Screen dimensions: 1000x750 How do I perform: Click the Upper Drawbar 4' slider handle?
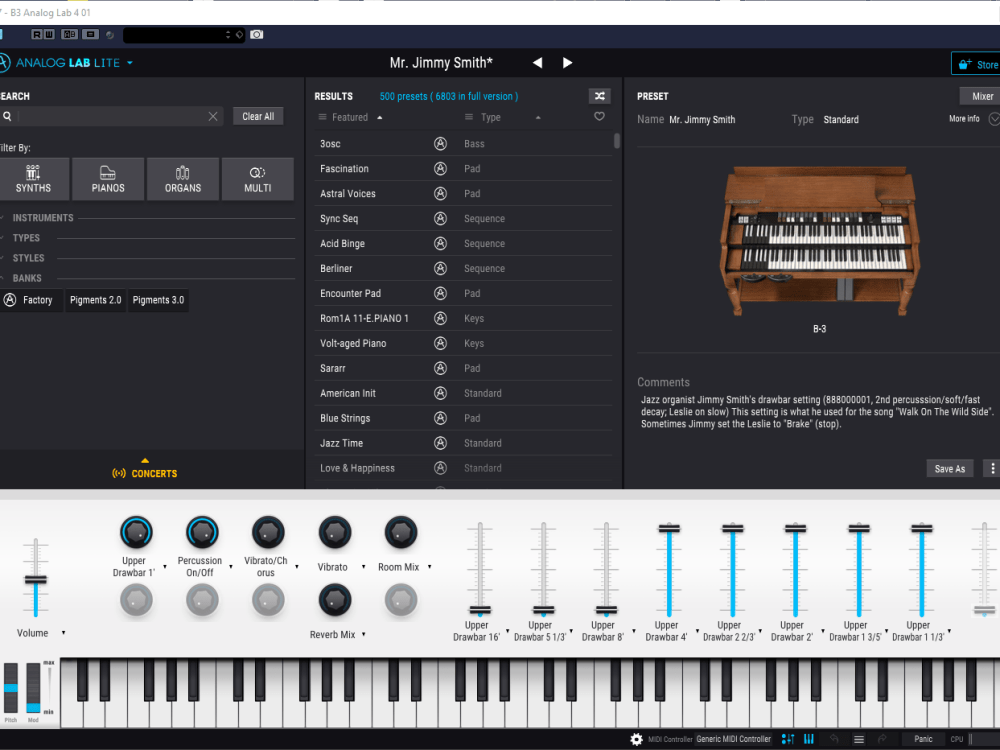tap(669, 529)
